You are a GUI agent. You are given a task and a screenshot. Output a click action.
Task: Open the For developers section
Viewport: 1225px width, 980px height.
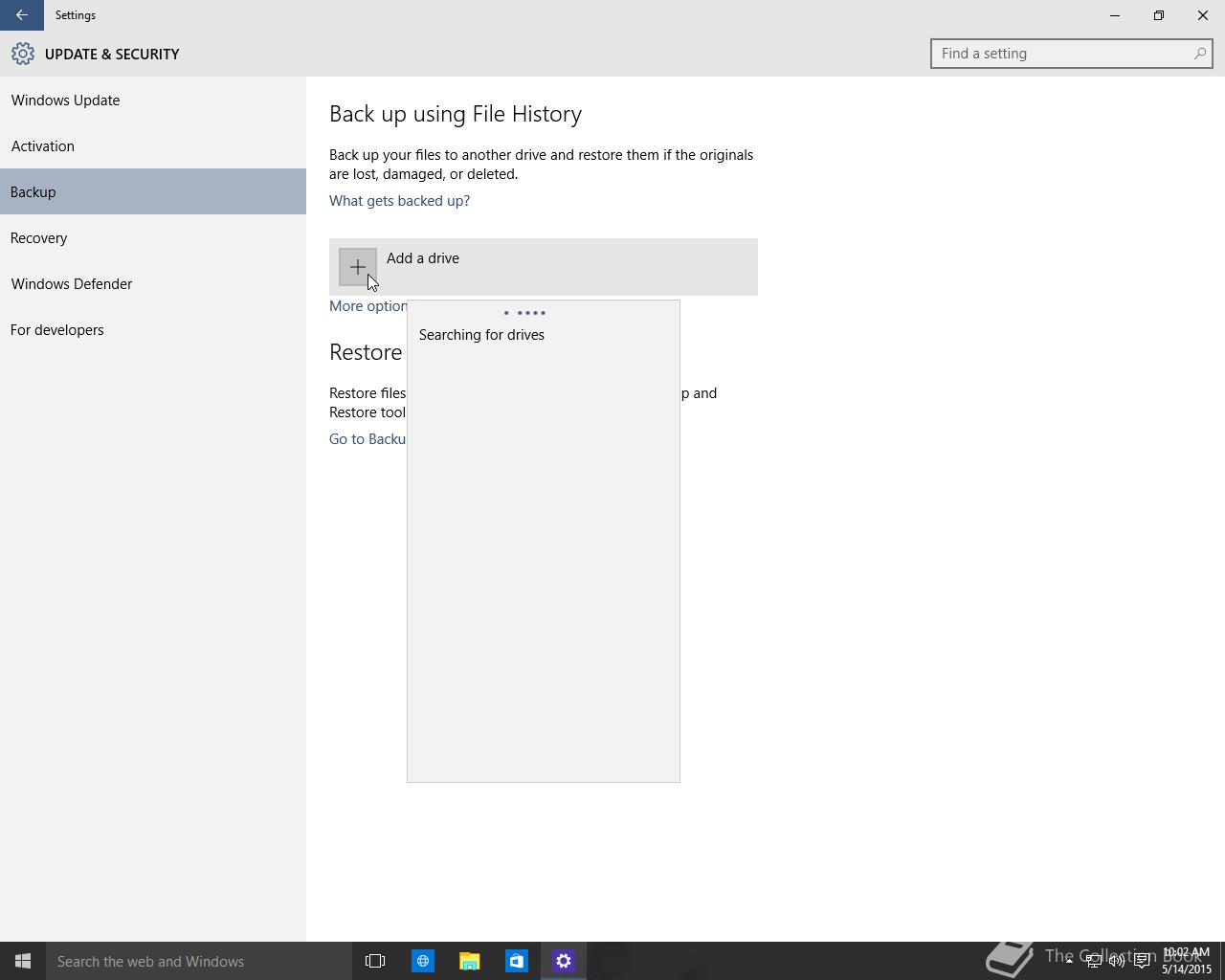[153, 329]
